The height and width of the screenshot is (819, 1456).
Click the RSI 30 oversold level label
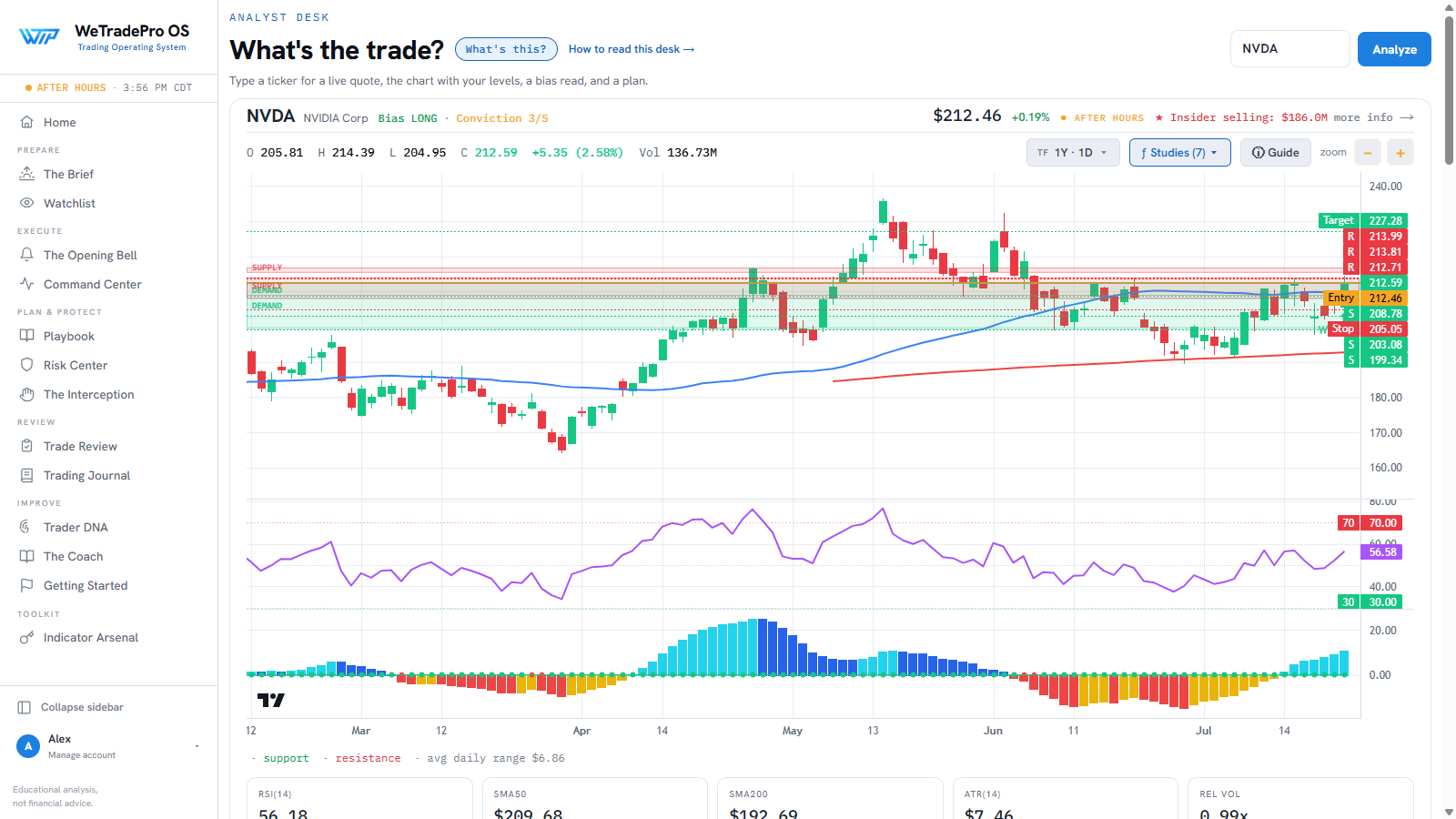1370,602
